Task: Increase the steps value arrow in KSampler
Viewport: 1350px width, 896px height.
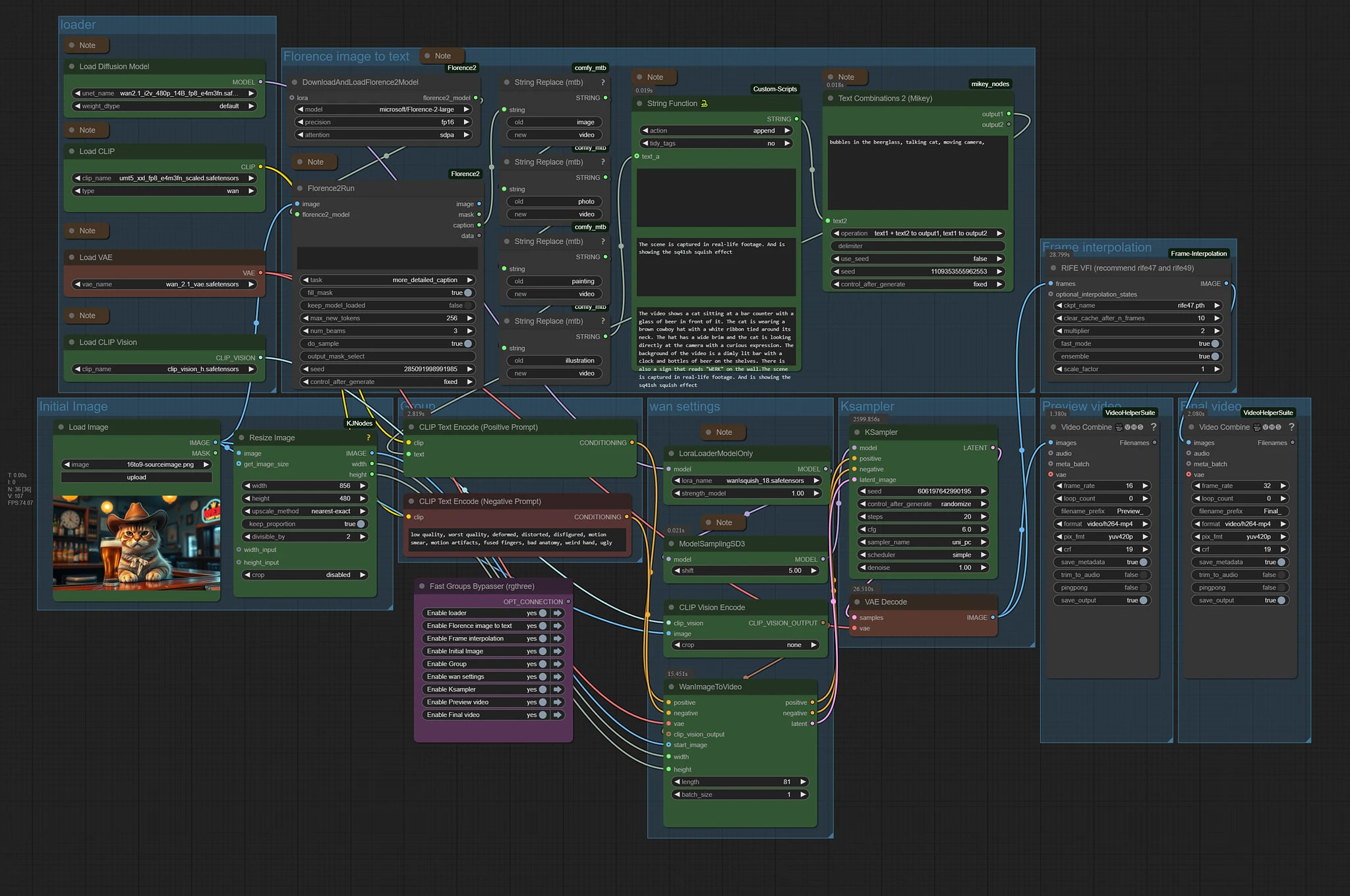Action: pyautogui.click(x=983, y=517)
